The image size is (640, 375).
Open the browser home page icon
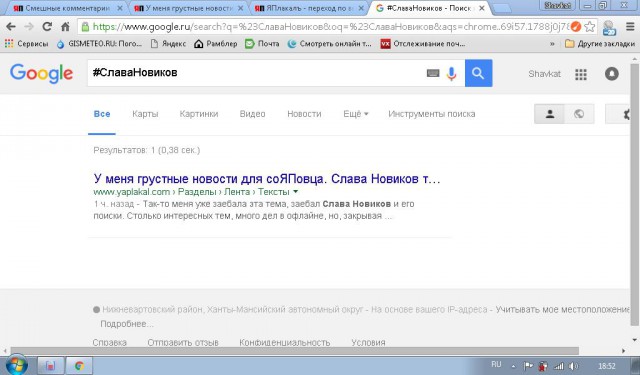click(x=65, y=27)
